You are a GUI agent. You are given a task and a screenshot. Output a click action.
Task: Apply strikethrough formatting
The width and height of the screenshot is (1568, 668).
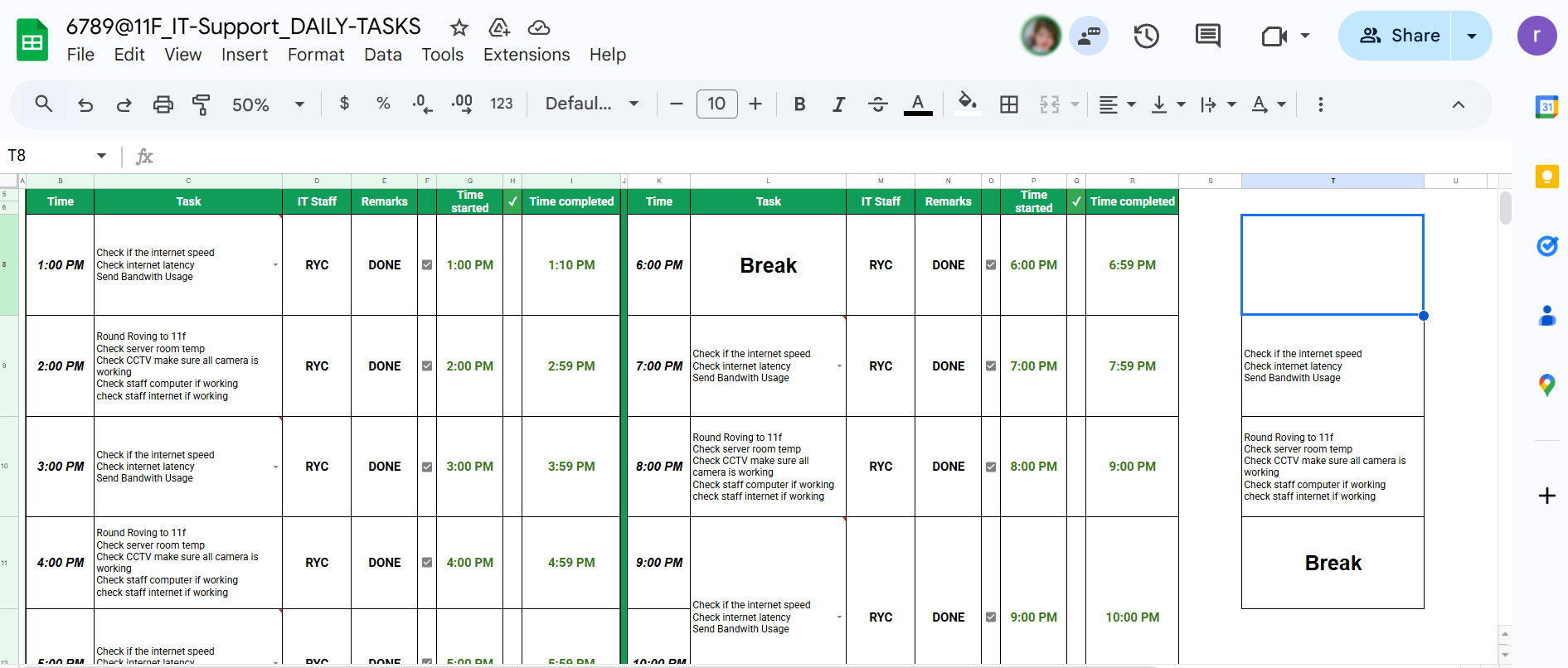[x=877, y=104]
